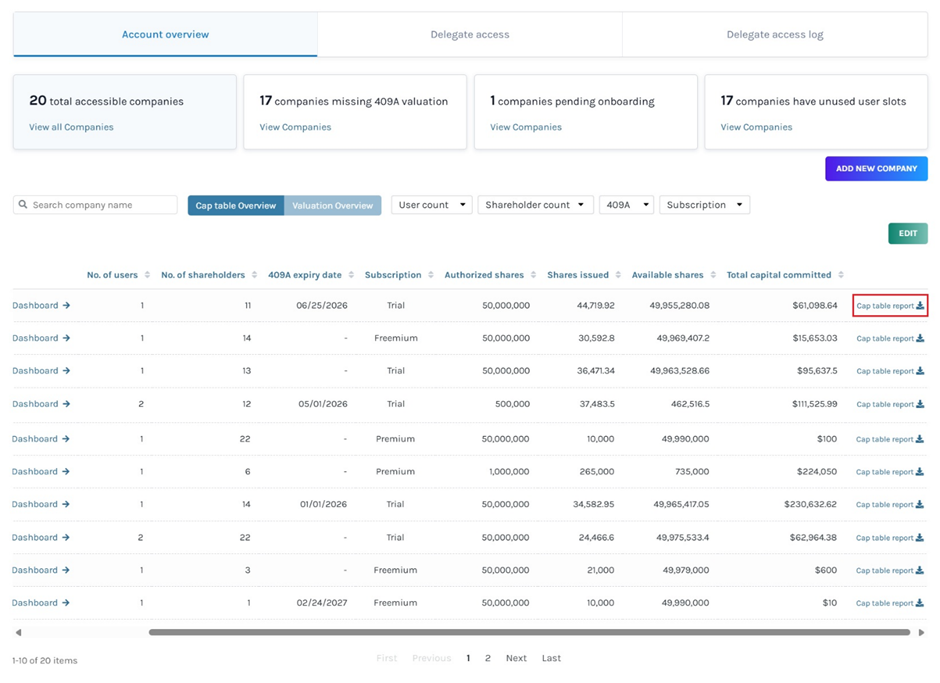Click the sort icon next to 409A expiry date
This screenshot has width=940, height=683.
coord(350,275)
